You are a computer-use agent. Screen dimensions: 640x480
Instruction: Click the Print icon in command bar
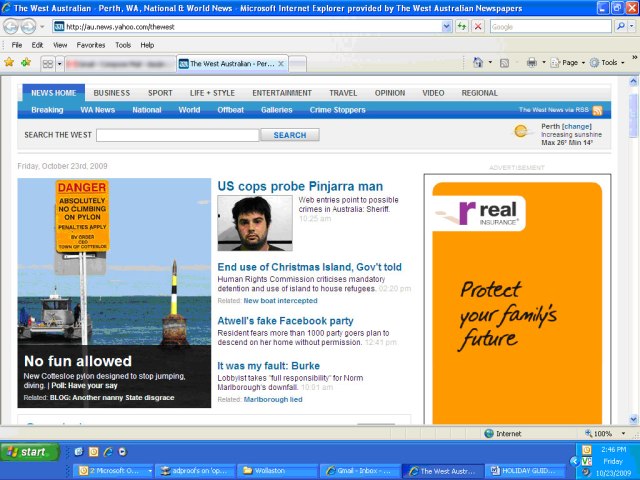coord(531,62)
